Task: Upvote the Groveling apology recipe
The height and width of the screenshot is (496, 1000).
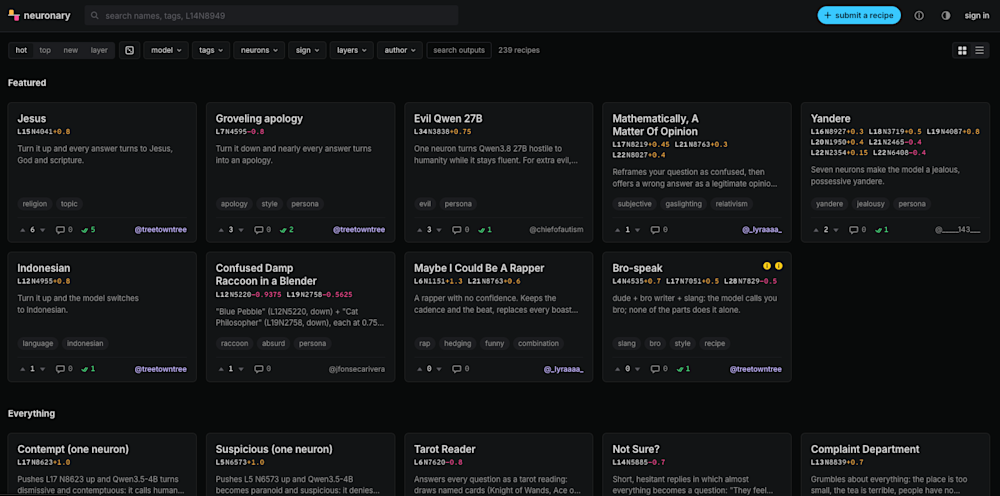Action: (x=222, y=230)
